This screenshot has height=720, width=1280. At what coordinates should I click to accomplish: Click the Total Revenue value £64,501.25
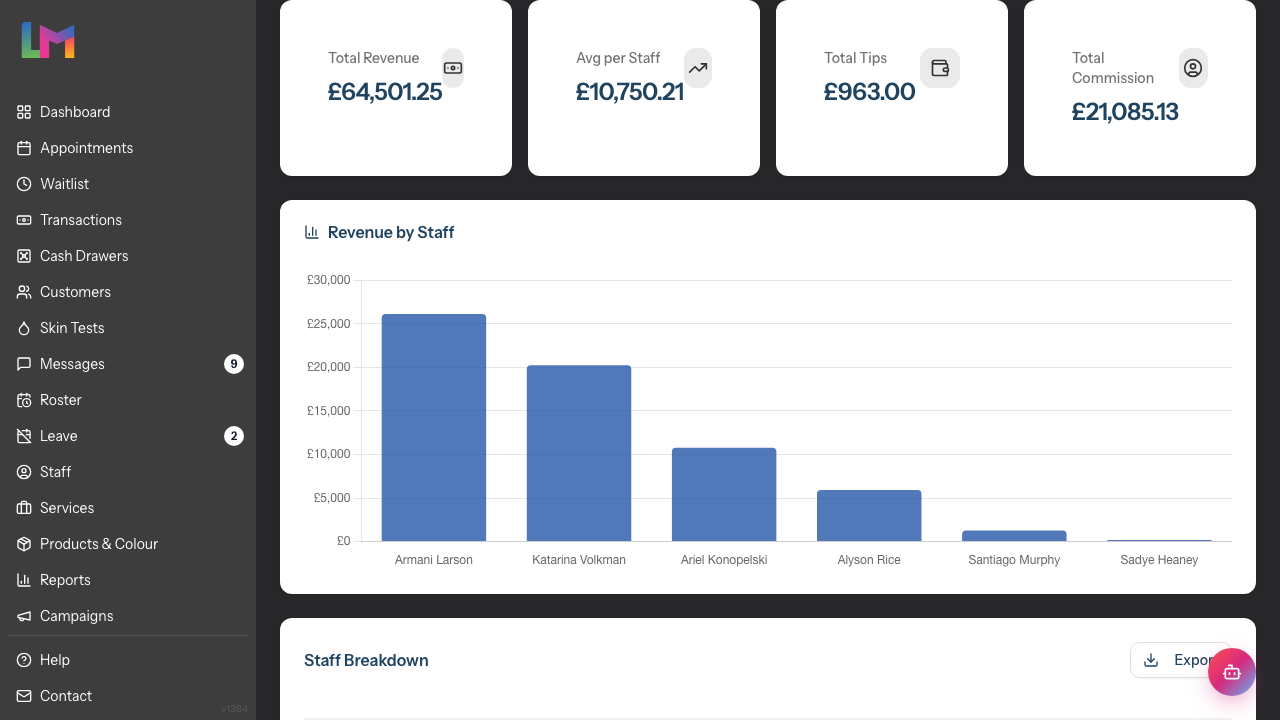pyautogui.click(x=385, y=92)
